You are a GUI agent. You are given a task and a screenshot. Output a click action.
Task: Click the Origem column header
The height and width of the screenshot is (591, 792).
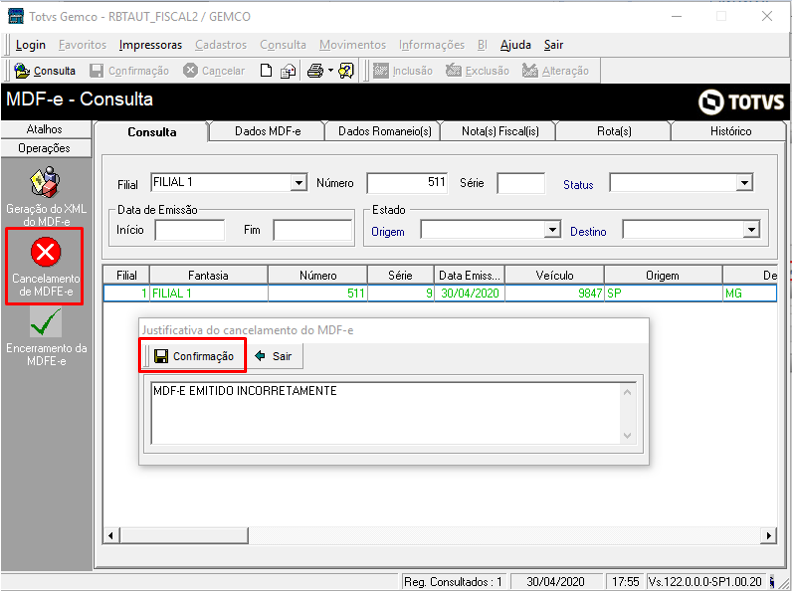click(663, 275)
